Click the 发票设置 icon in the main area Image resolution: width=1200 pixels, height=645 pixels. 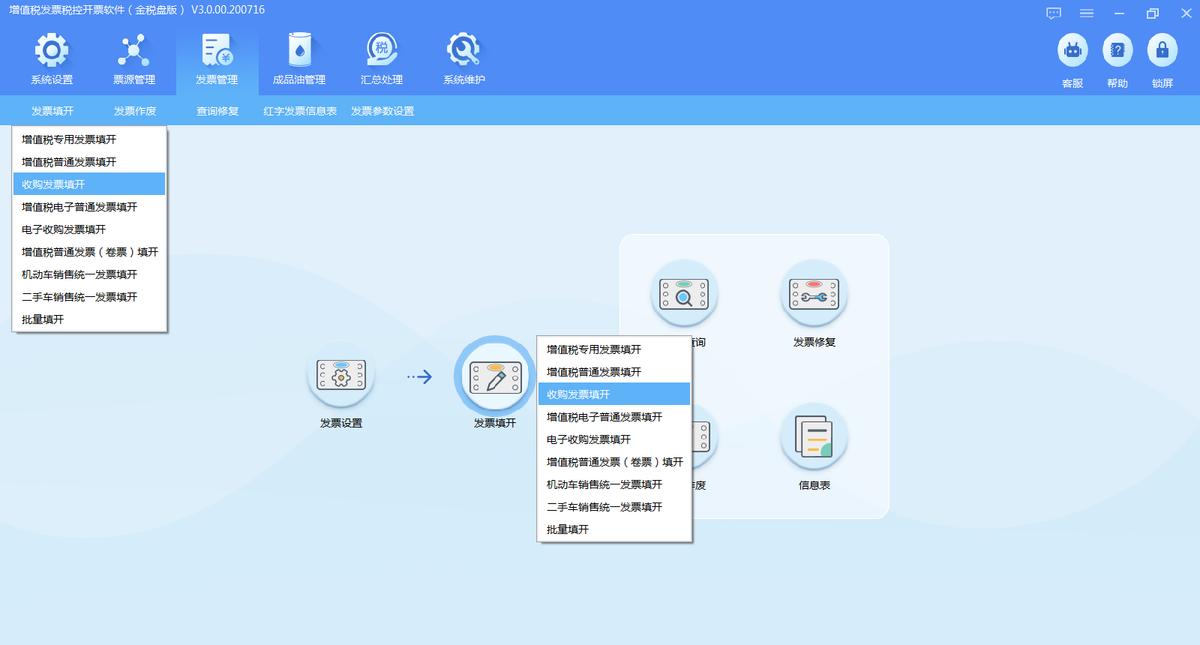tap(340, 378)
